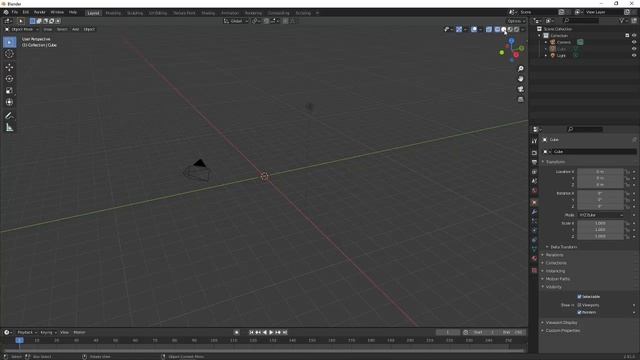Open the viewport Options dropdown
Viewport: 640px width, 360px height.
[x=516, y=21]
